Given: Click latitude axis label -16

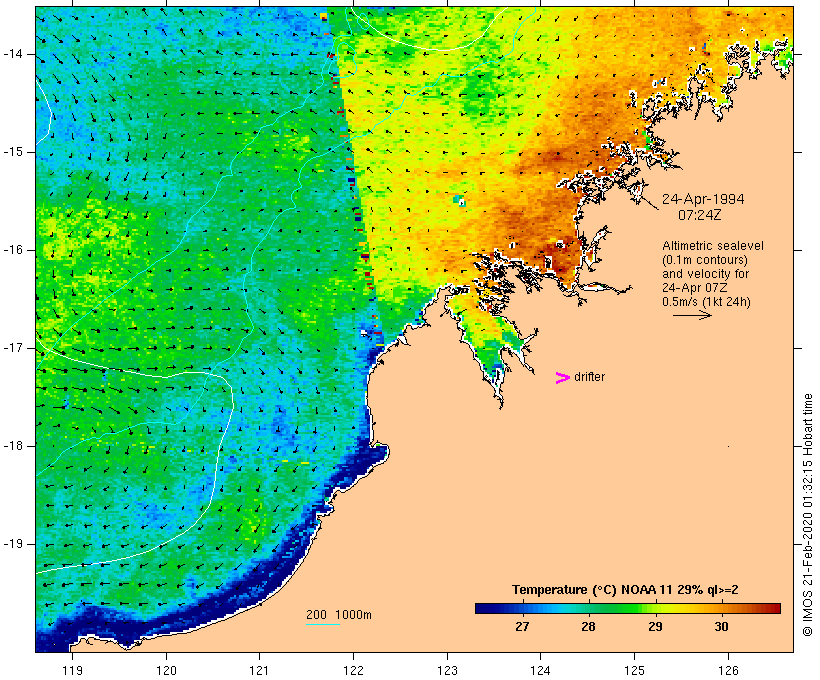Looking at the screenshot, I should coord(13,250).
